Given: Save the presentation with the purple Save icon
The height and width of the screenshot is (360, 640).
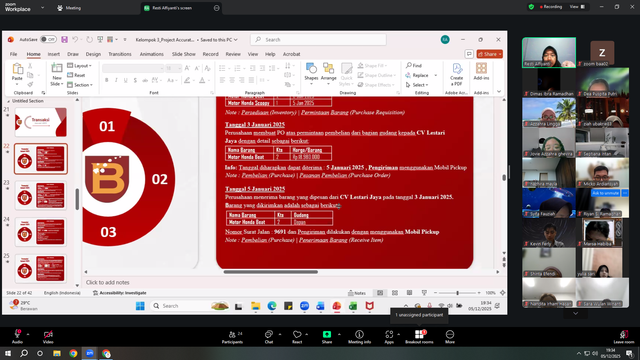Looking at the screenshot, I should click(64, 40).
